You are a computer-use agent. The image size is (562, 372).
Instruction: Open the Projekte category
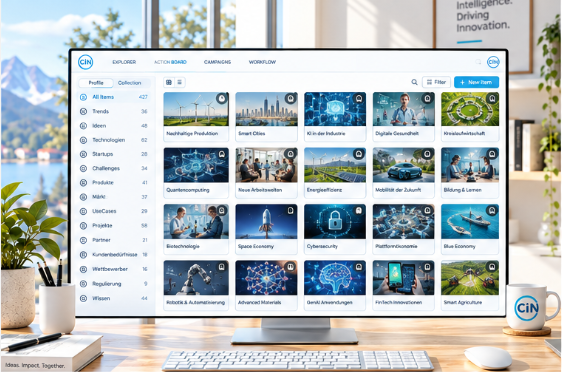(x=114, y=225)
